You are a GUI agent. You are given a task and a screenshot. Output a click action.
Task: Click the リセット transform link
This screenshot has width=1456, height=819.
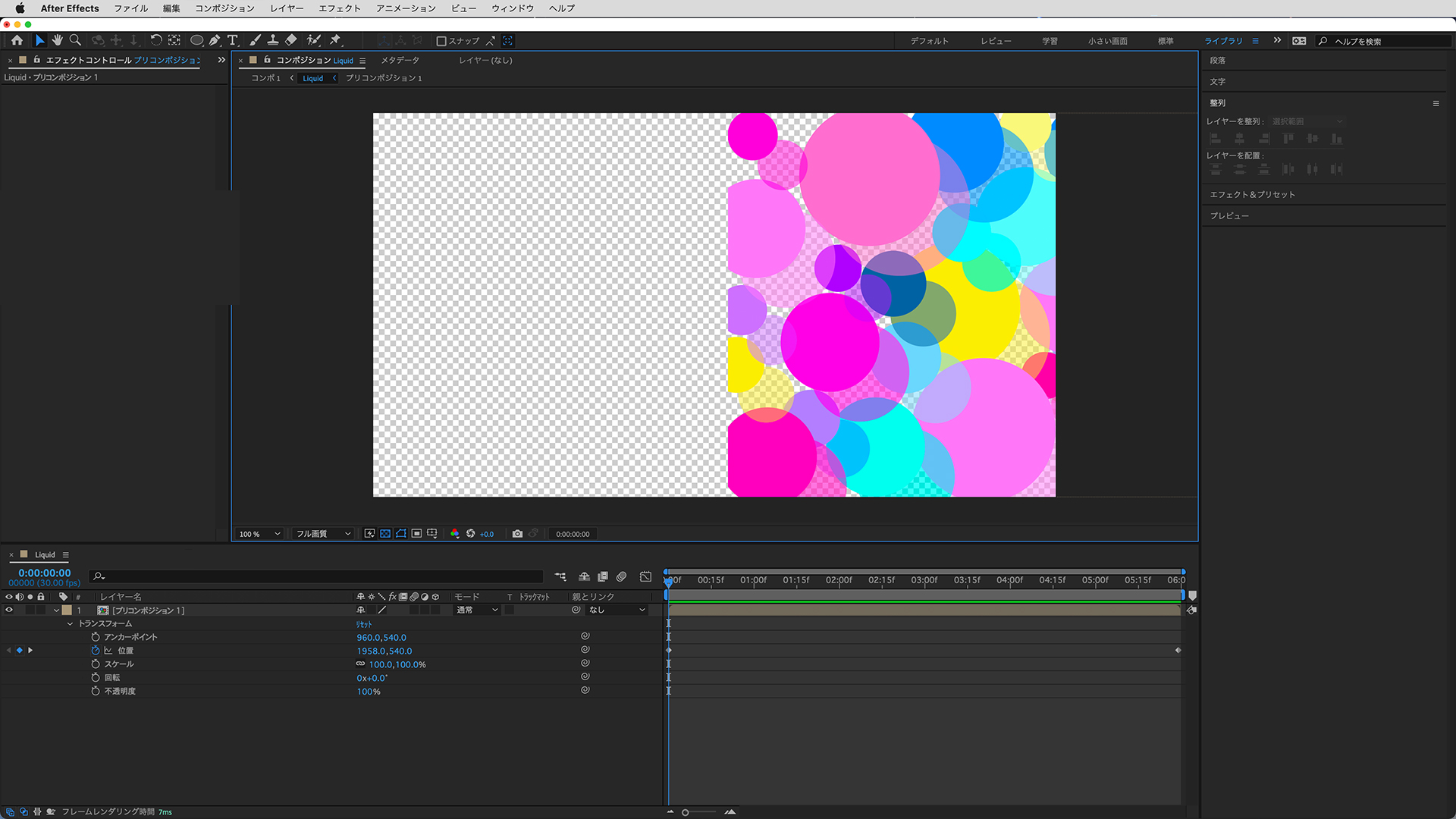tap(364, 624)
